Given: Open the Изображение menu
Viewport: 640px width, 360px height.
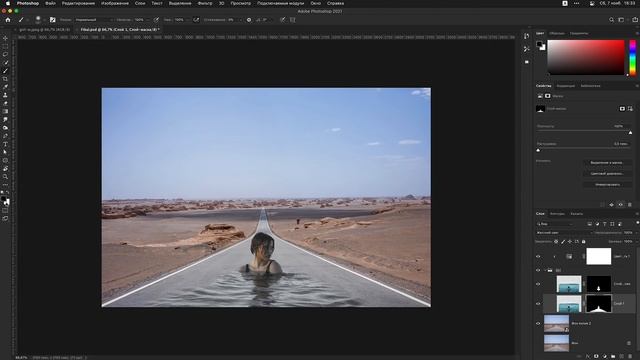Looking at the screenshot, I should click(115, 3).
